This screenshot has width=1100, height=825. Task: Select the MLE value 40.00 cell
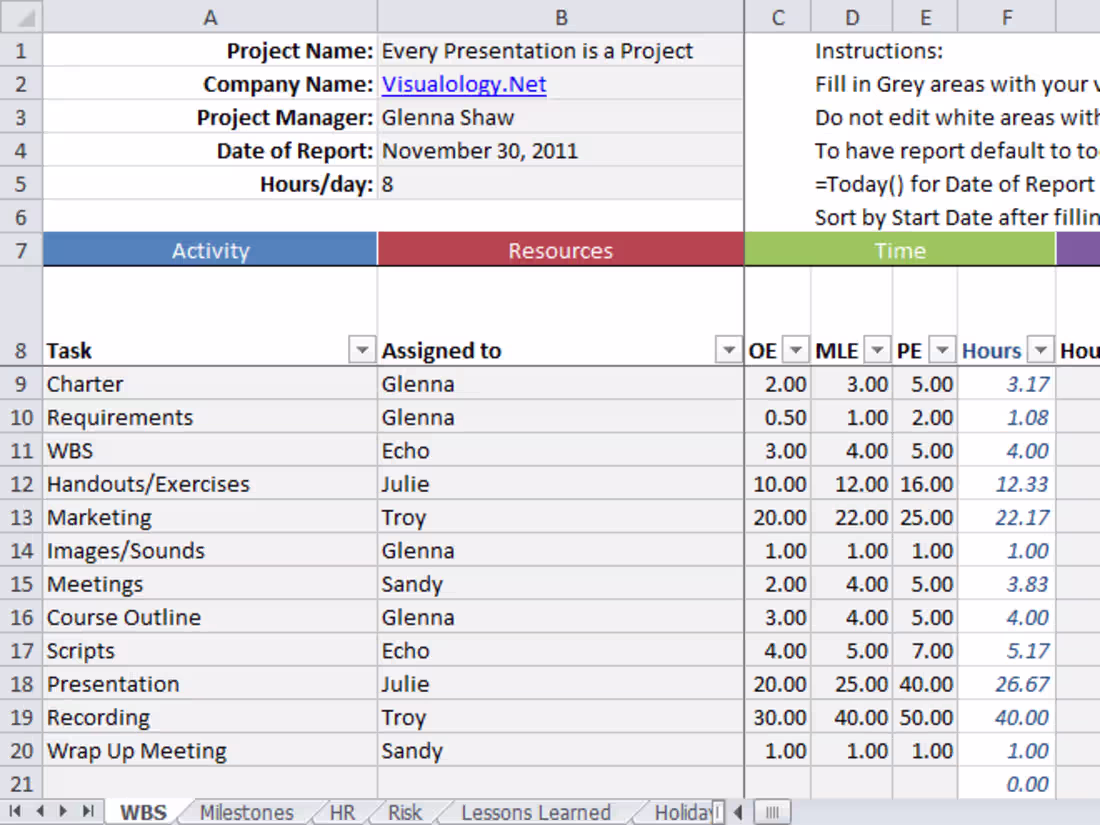[852, 717]
